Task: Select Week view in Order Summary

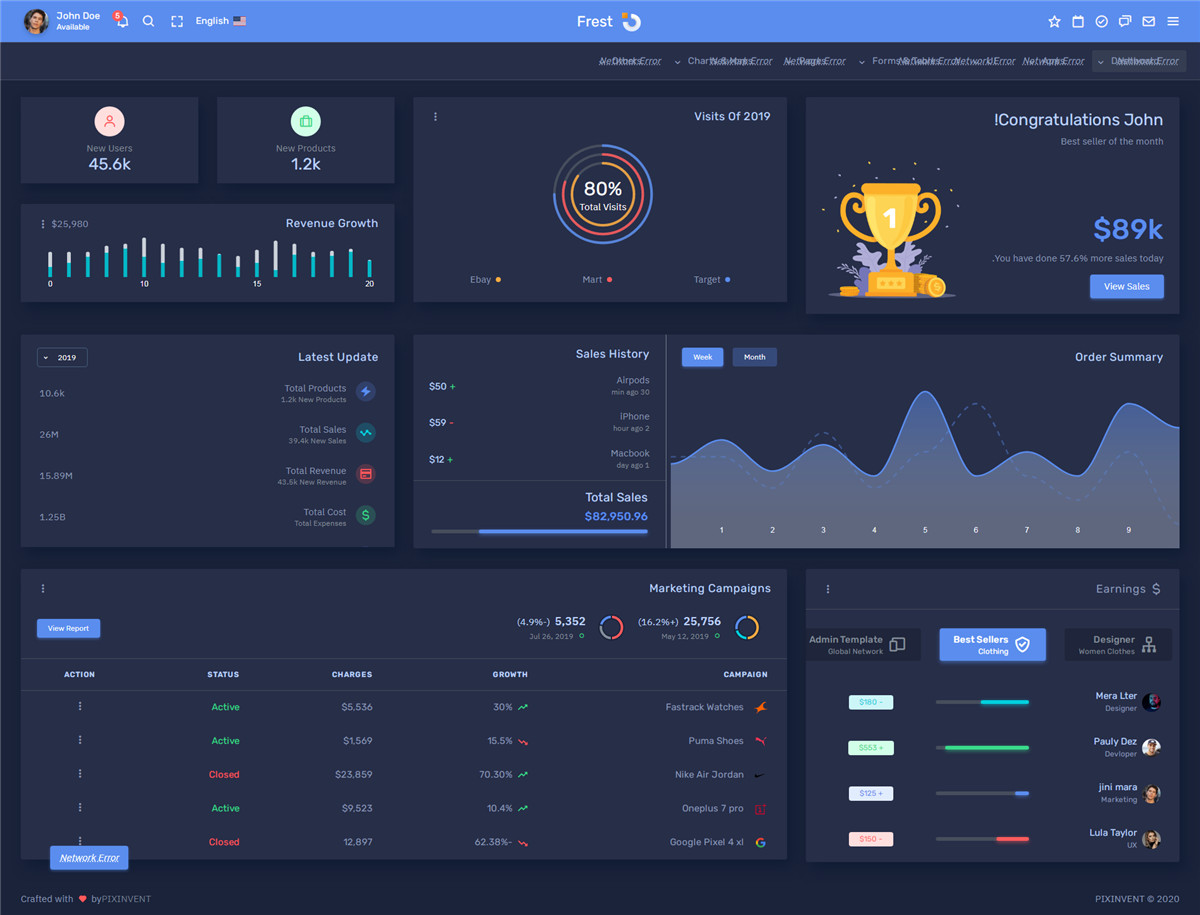Action: point(703,357)
